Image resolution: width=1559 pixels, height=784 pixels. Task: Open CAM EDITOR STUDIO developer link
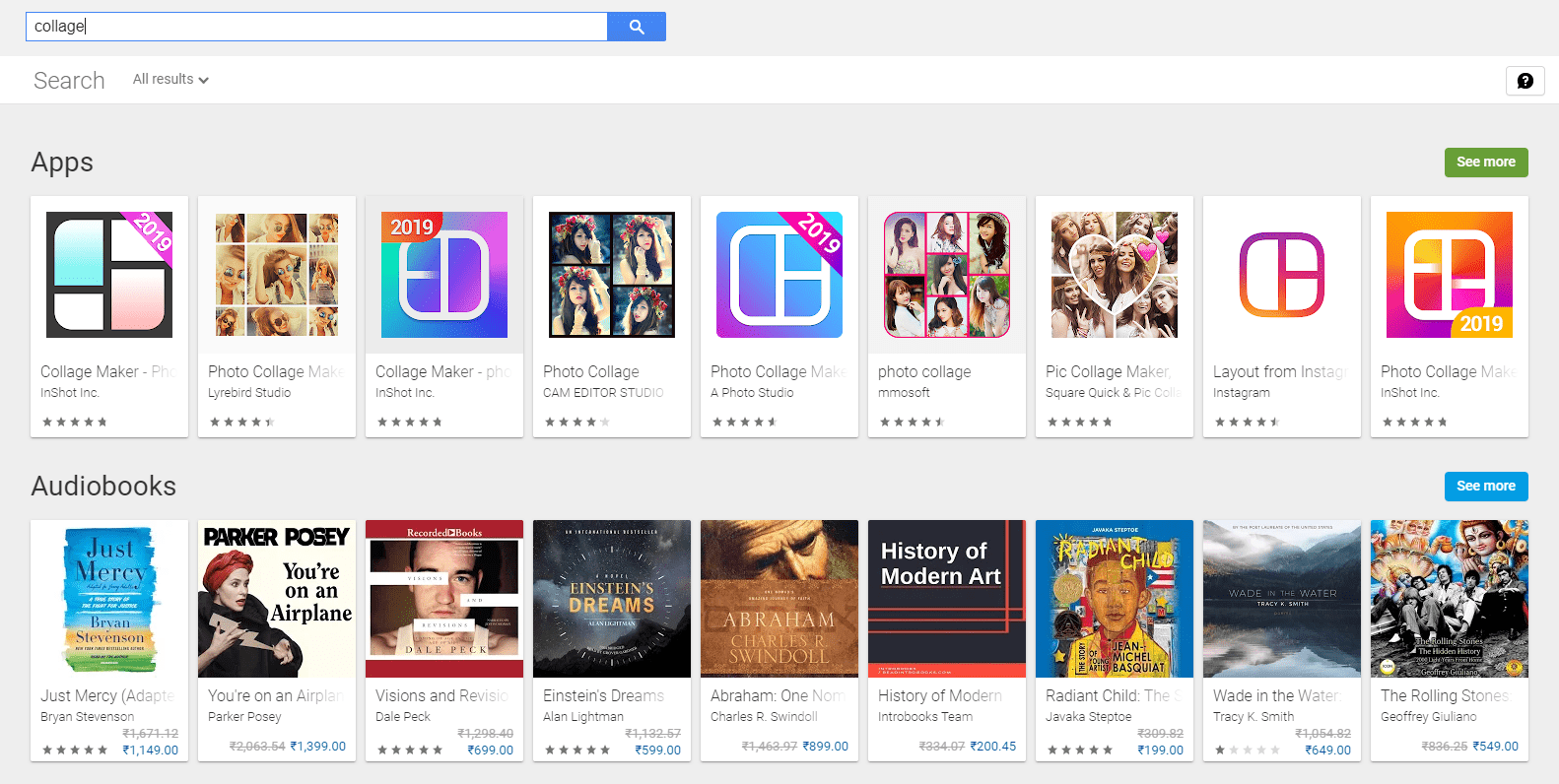pos(603,393)
